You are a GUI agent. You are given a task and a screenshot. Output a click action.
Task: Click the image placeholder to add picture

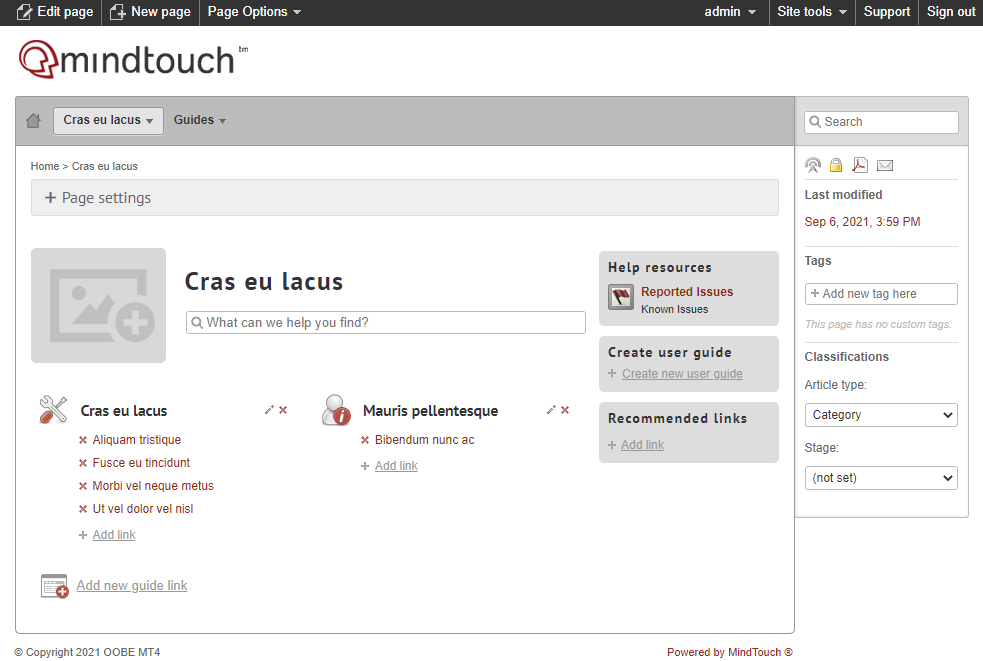(98, 305)
